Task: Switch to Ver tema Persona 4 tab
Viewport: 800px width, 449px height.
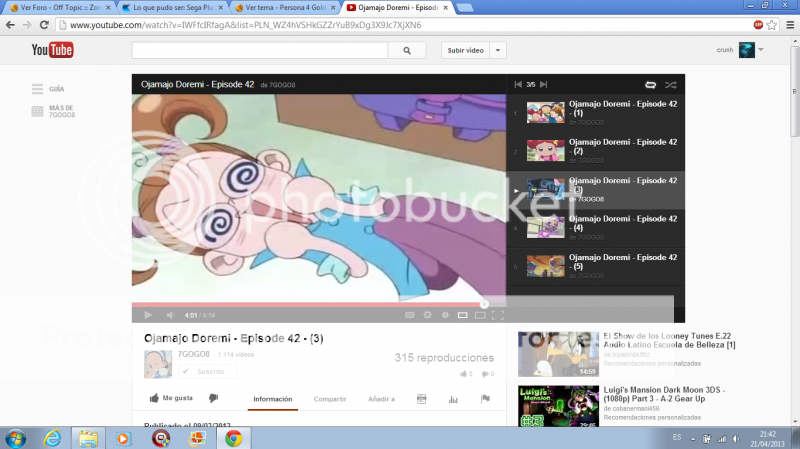Action: (285, 8)
